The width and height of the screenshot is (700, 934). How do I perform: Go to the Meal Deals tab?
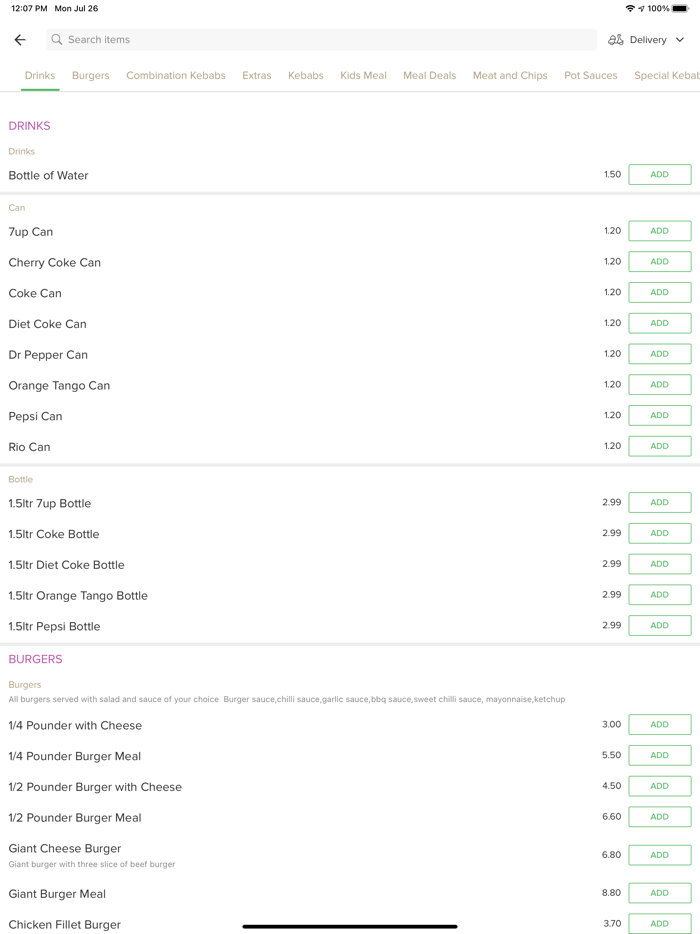click(429, 76)
